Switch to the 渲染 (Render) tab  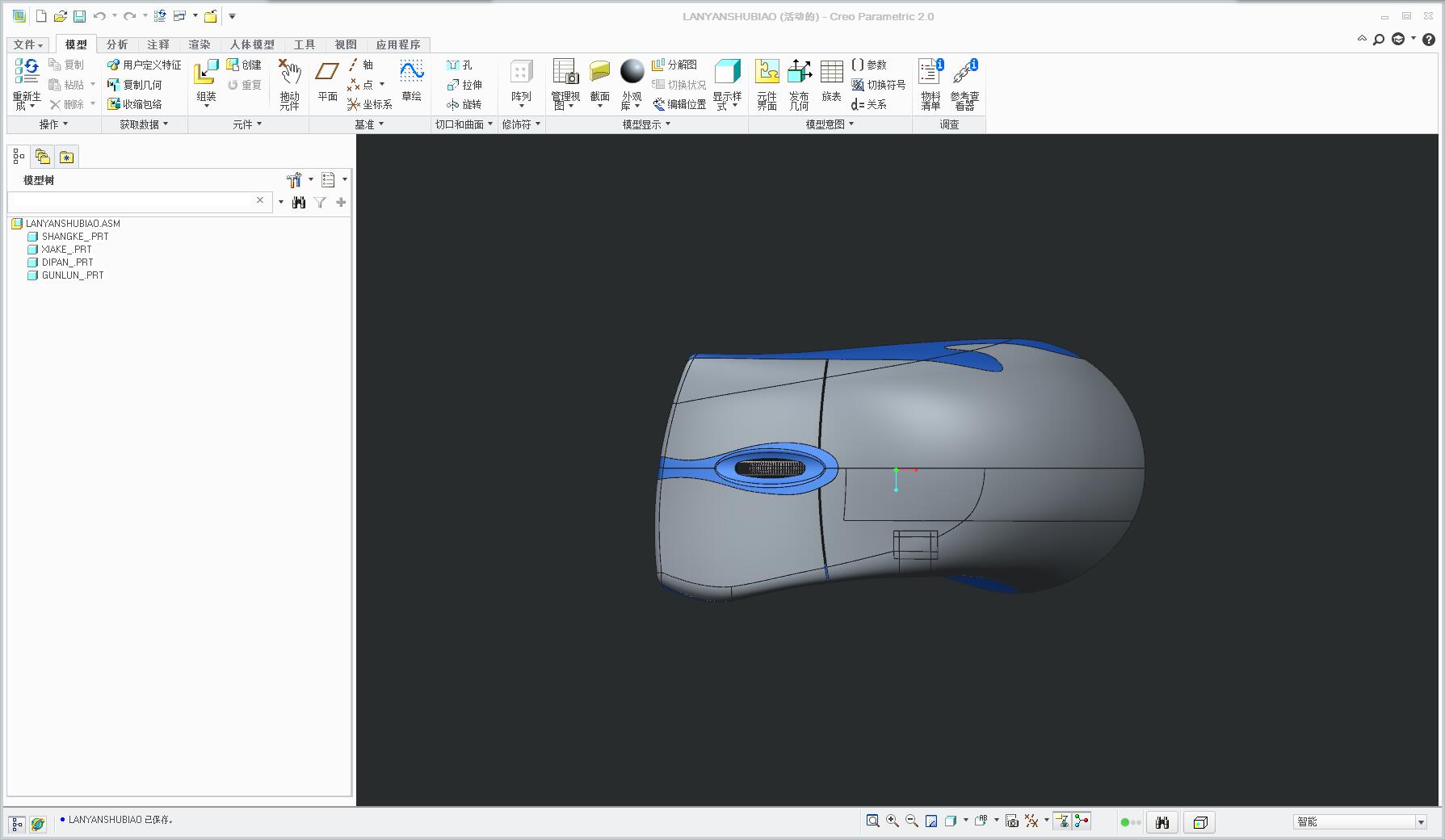click(200, 44)
